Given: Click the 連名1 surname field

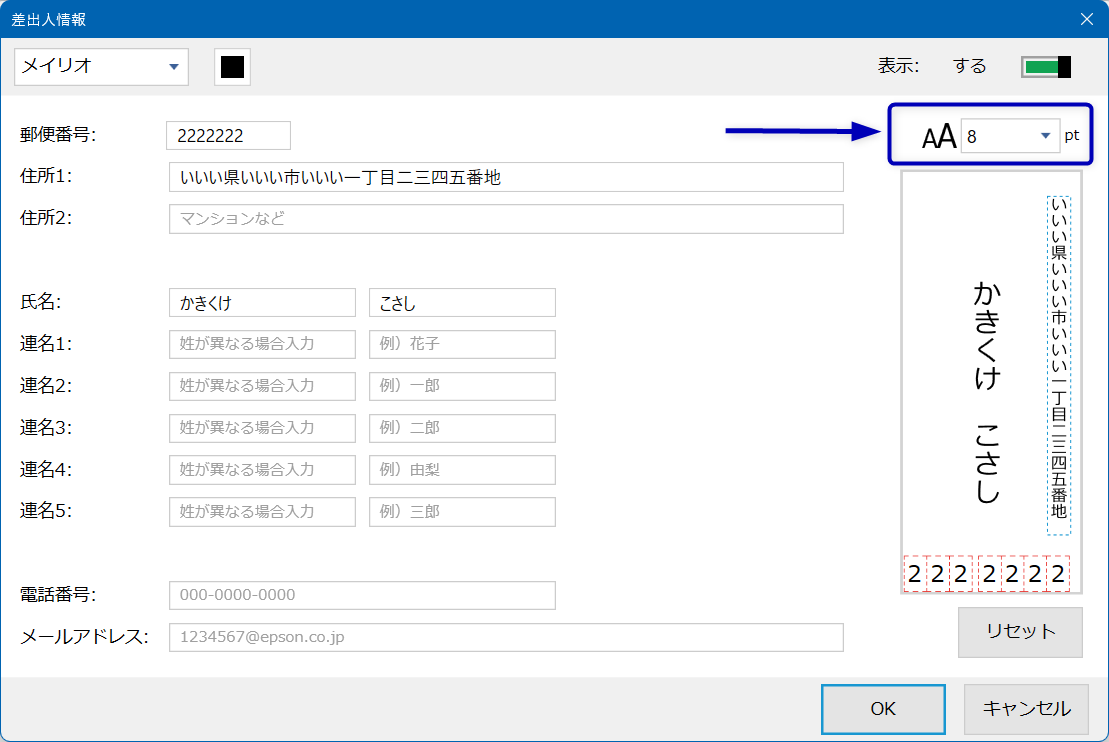Looking at the screenshot, I should [x=262, y=344].
